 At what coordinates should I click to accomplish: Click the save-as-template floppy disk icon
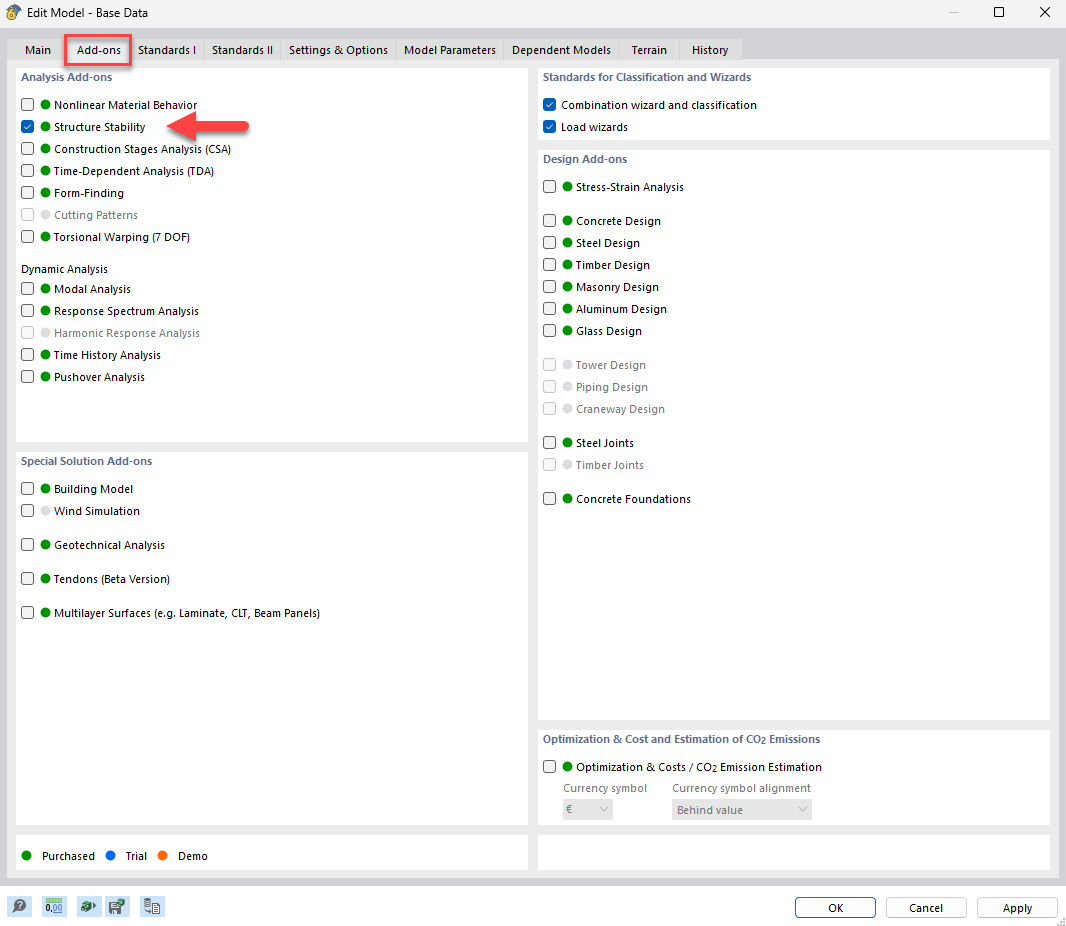(x=117, y=906)
